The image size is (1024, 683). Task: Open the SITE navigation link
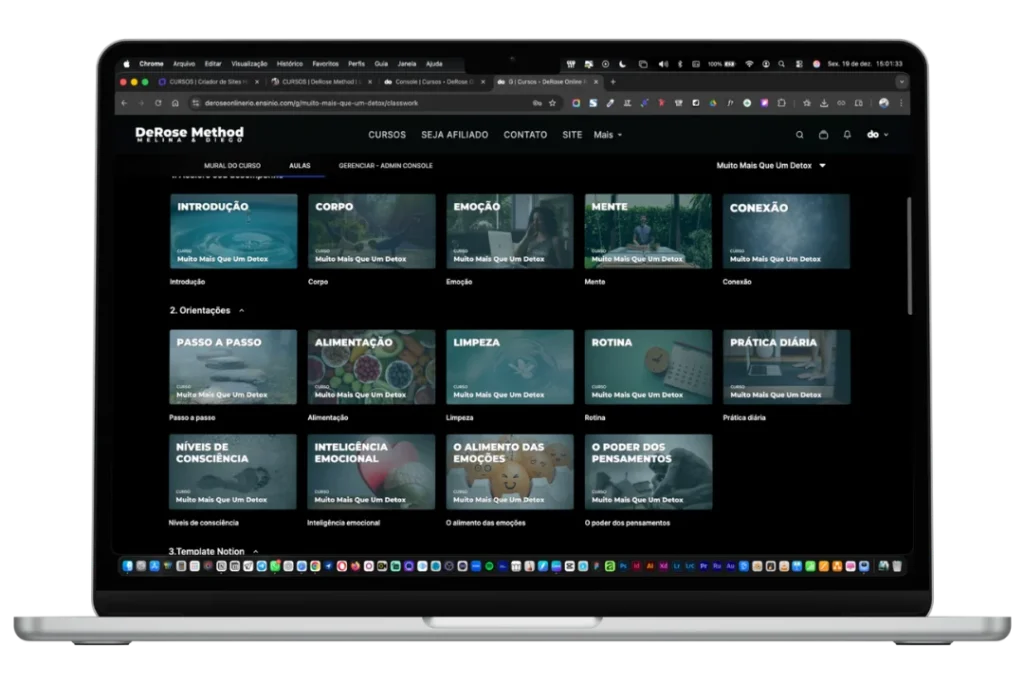[x=572, y=135]
